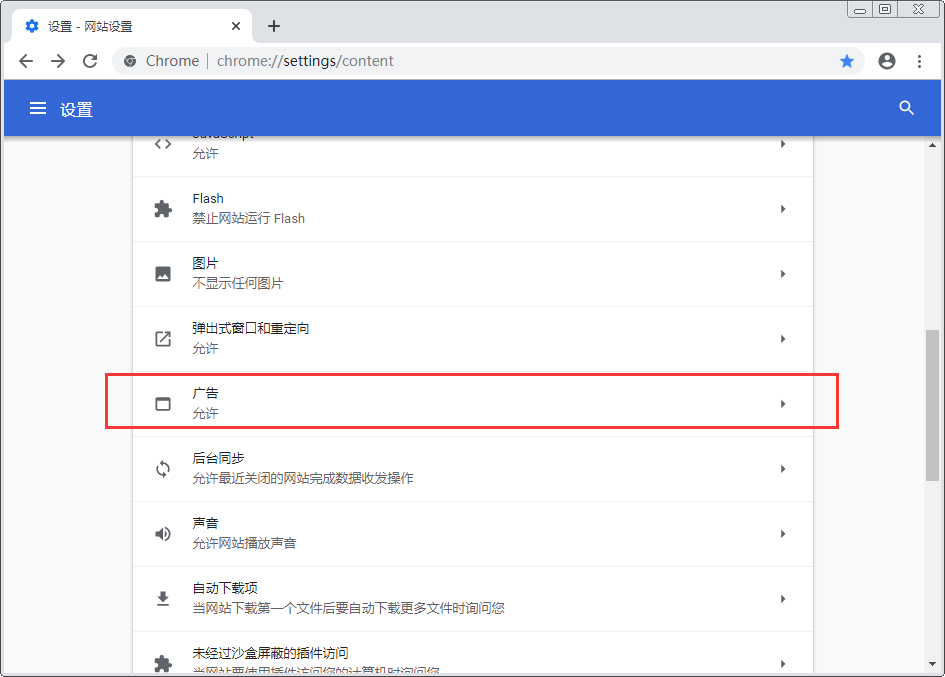Click the sandboxed plugin access puzzle icon
The height and width of the screenshot is (677, 945).
(x=163, y=661)
